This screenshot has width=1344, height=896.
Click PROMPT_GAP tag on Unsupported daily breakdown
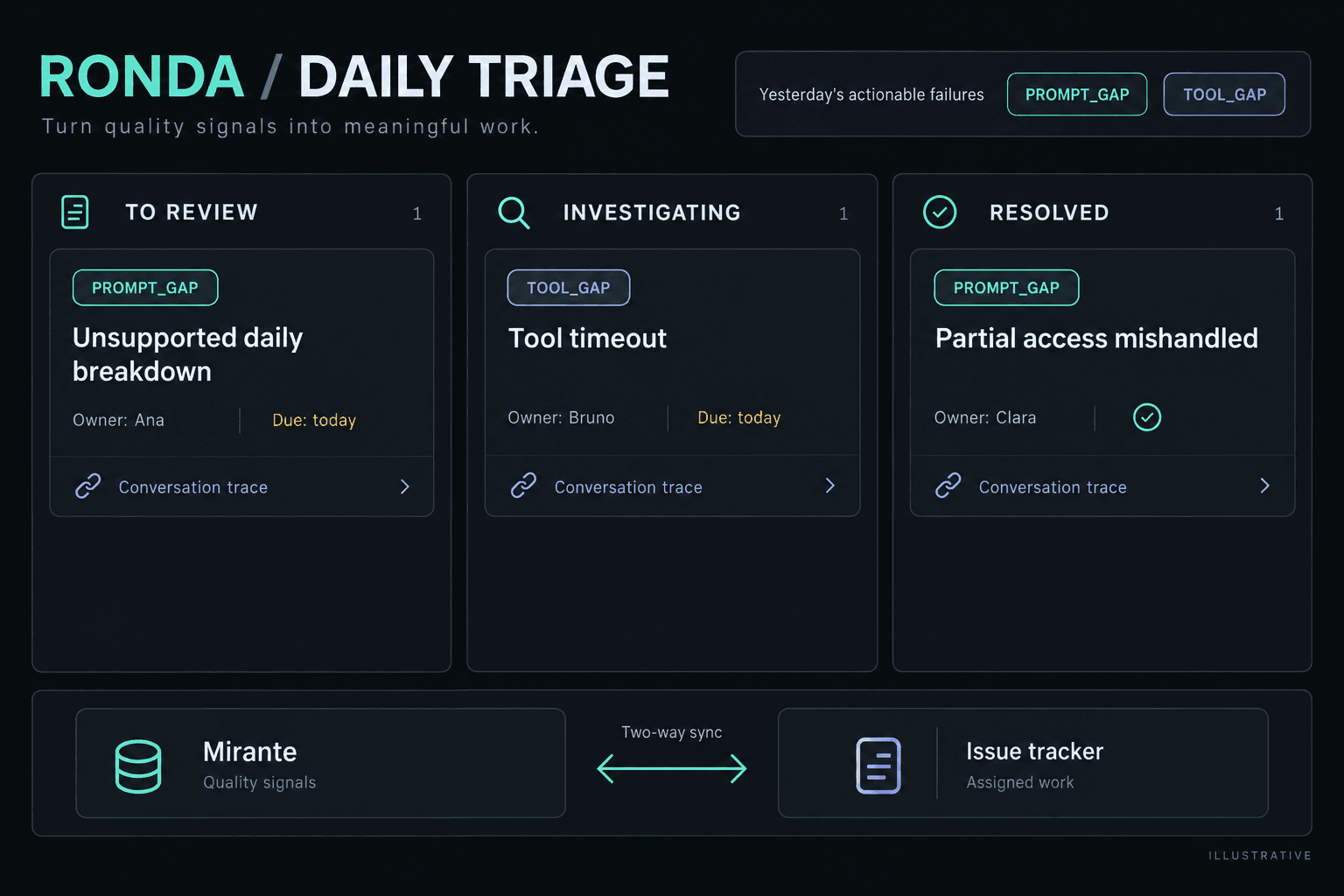(145, 288)
